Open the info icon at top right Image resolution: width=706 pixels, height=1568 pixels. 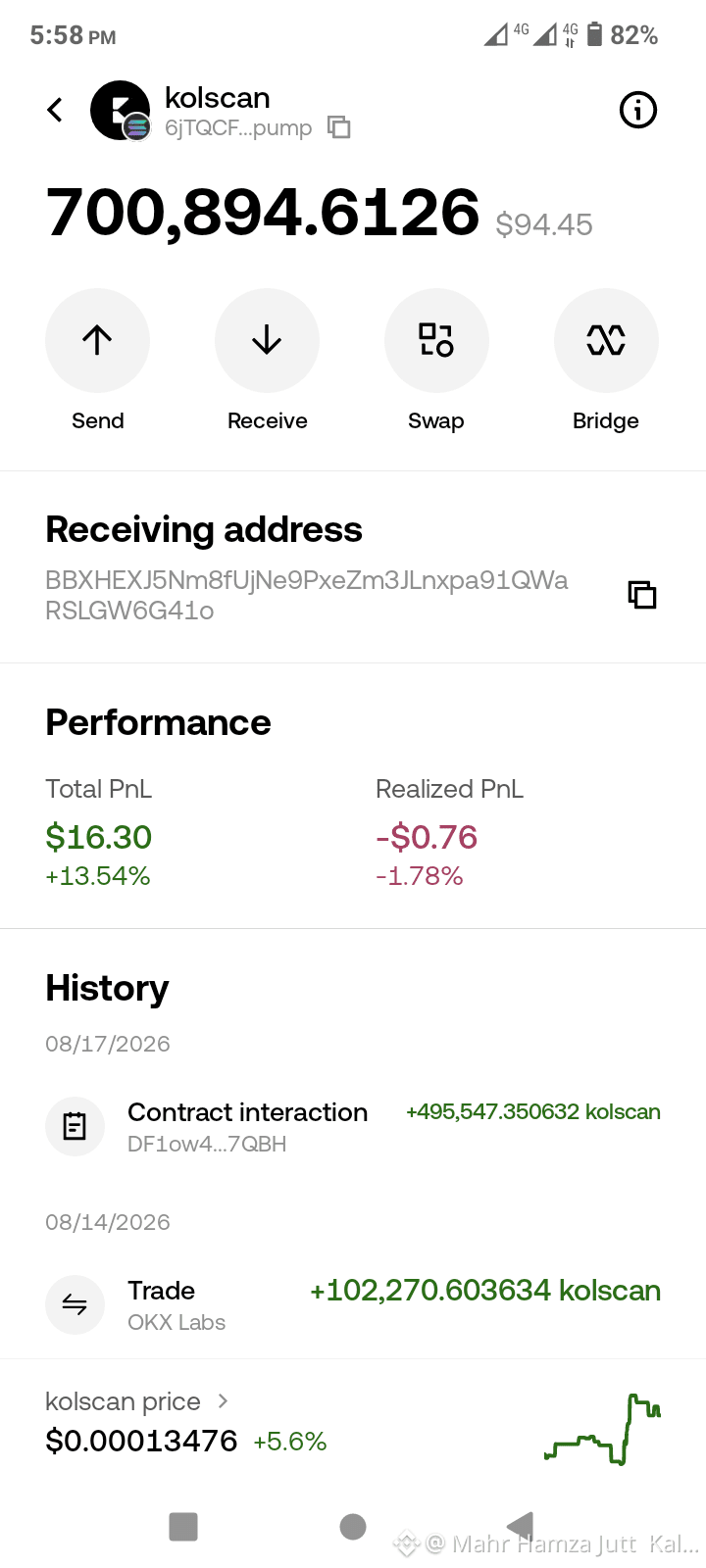[638, 110]
